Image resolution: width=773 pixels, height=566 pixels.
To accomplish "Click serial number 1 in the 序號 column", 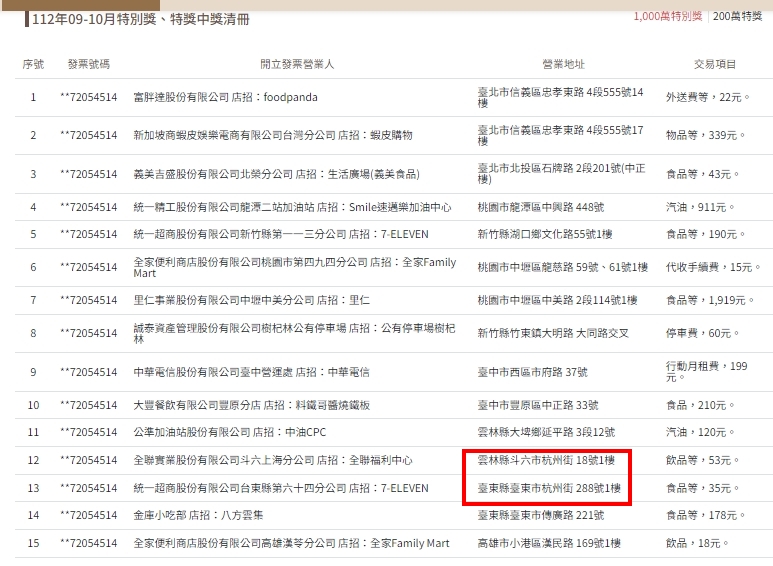I will coord(33,97).
